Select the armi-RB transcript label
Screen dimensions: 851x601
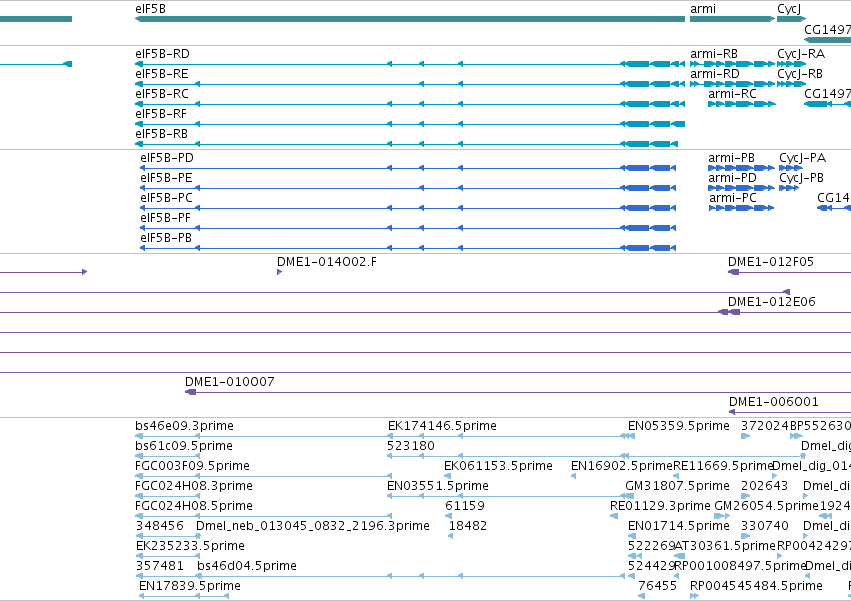(714, 54)
